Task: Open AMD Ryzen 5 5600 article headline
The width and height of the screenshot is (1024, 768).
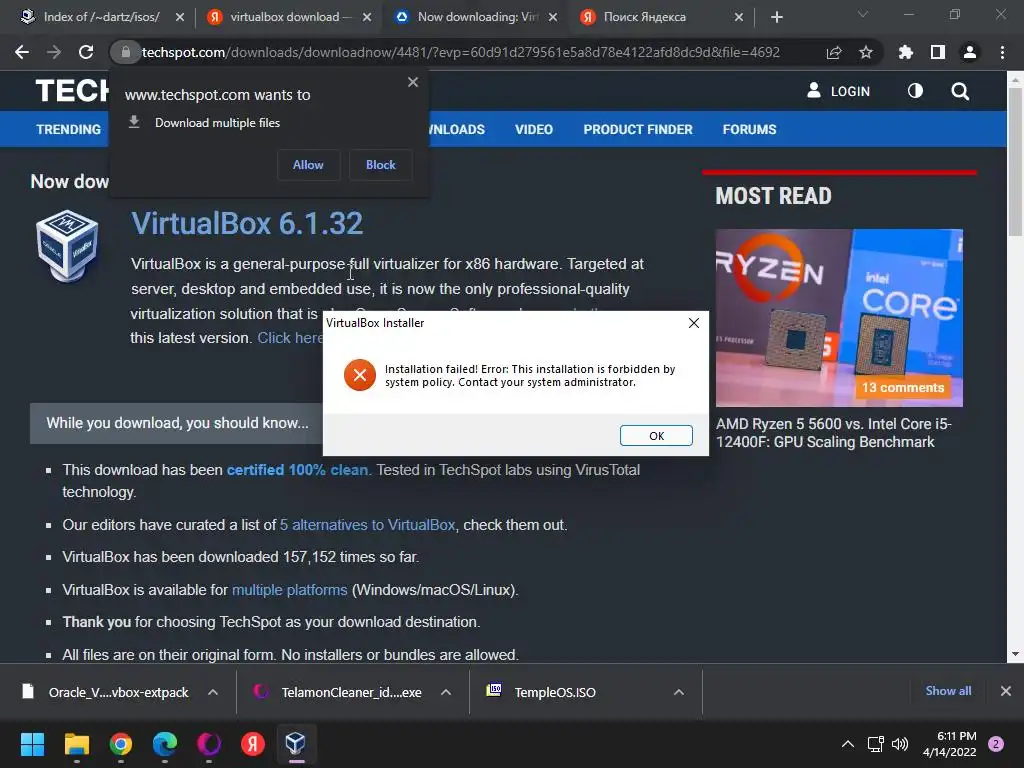Action: [834, 433]
